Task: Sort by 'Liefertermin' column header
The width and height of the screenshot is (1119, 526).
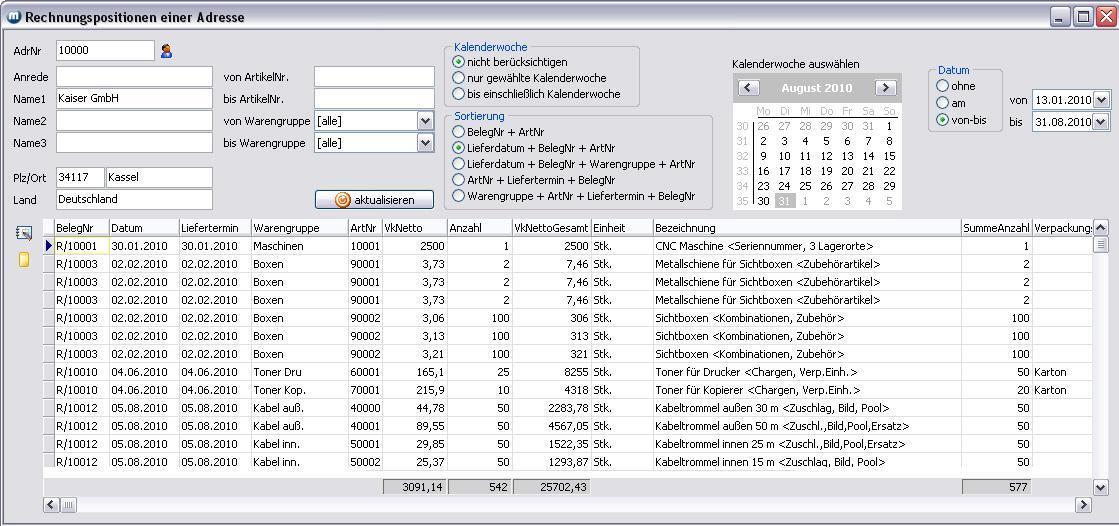Action: [213, 228]
